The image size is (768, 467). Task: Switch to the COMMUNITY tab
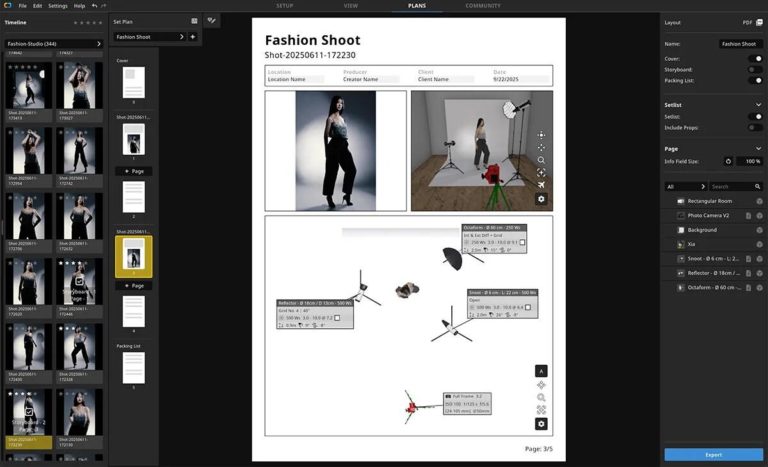[x=483, y=6]
